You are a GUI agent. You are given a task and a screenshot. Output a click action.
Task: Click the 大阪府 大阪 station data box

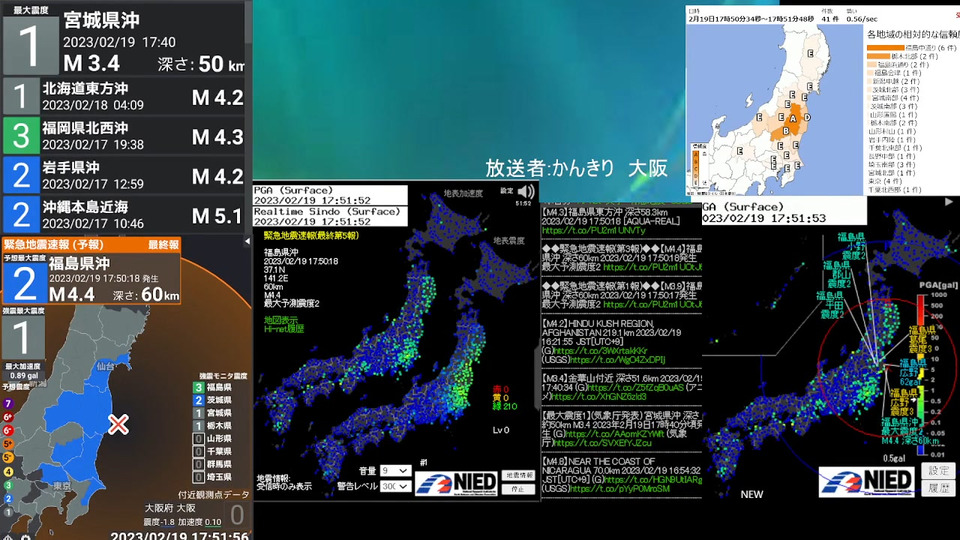195,514
